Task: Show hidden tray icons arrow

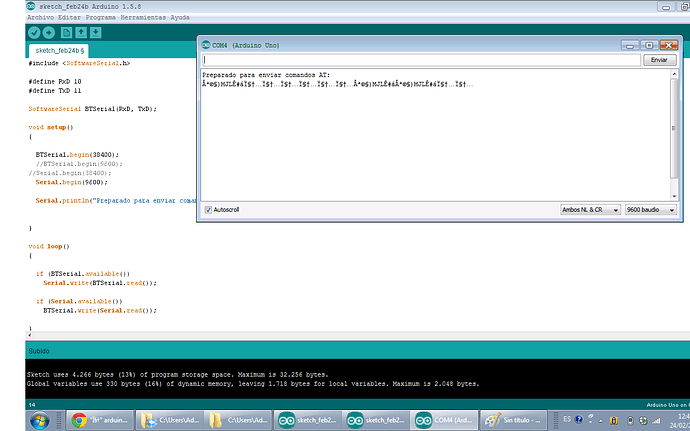Action: click(x=600, y=421)
